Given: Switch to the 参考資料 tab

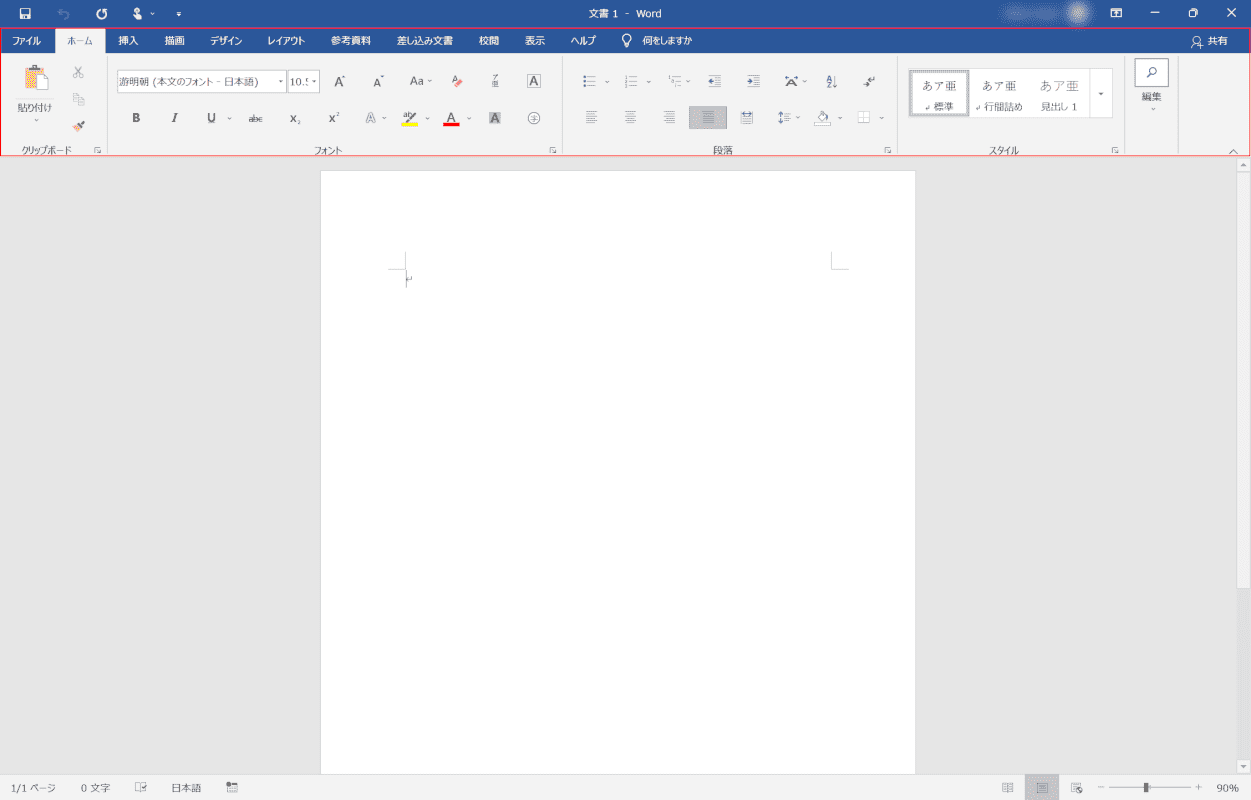Looking at the screenshot, I should pyautogui.click(x=351, y=41).
